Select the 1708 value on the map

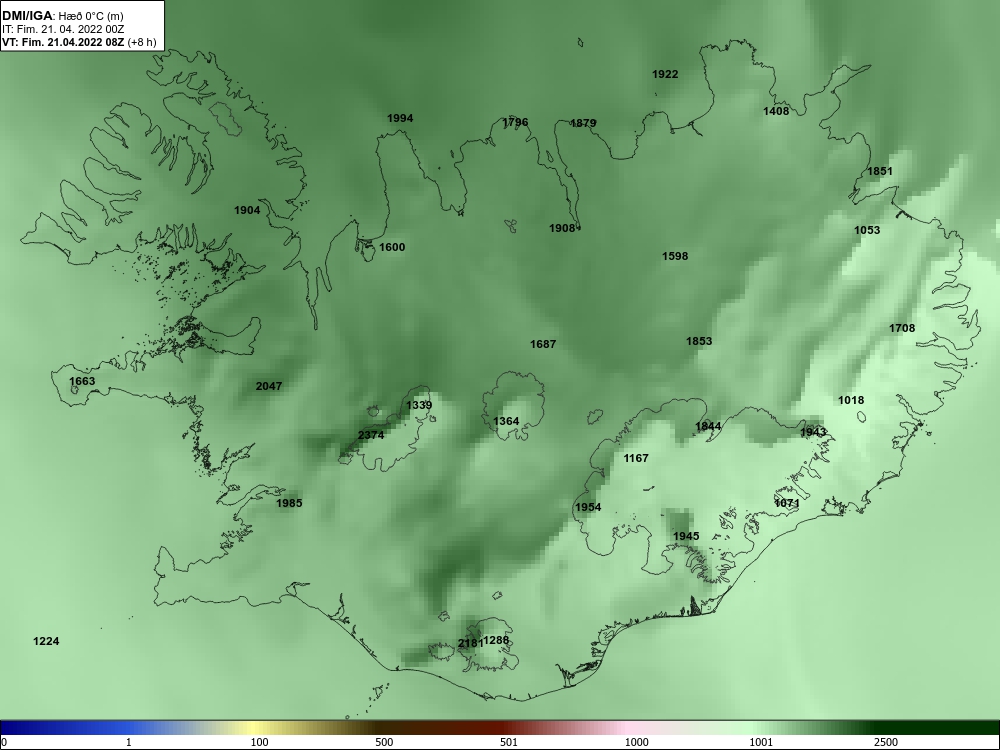tap(902, 328)
